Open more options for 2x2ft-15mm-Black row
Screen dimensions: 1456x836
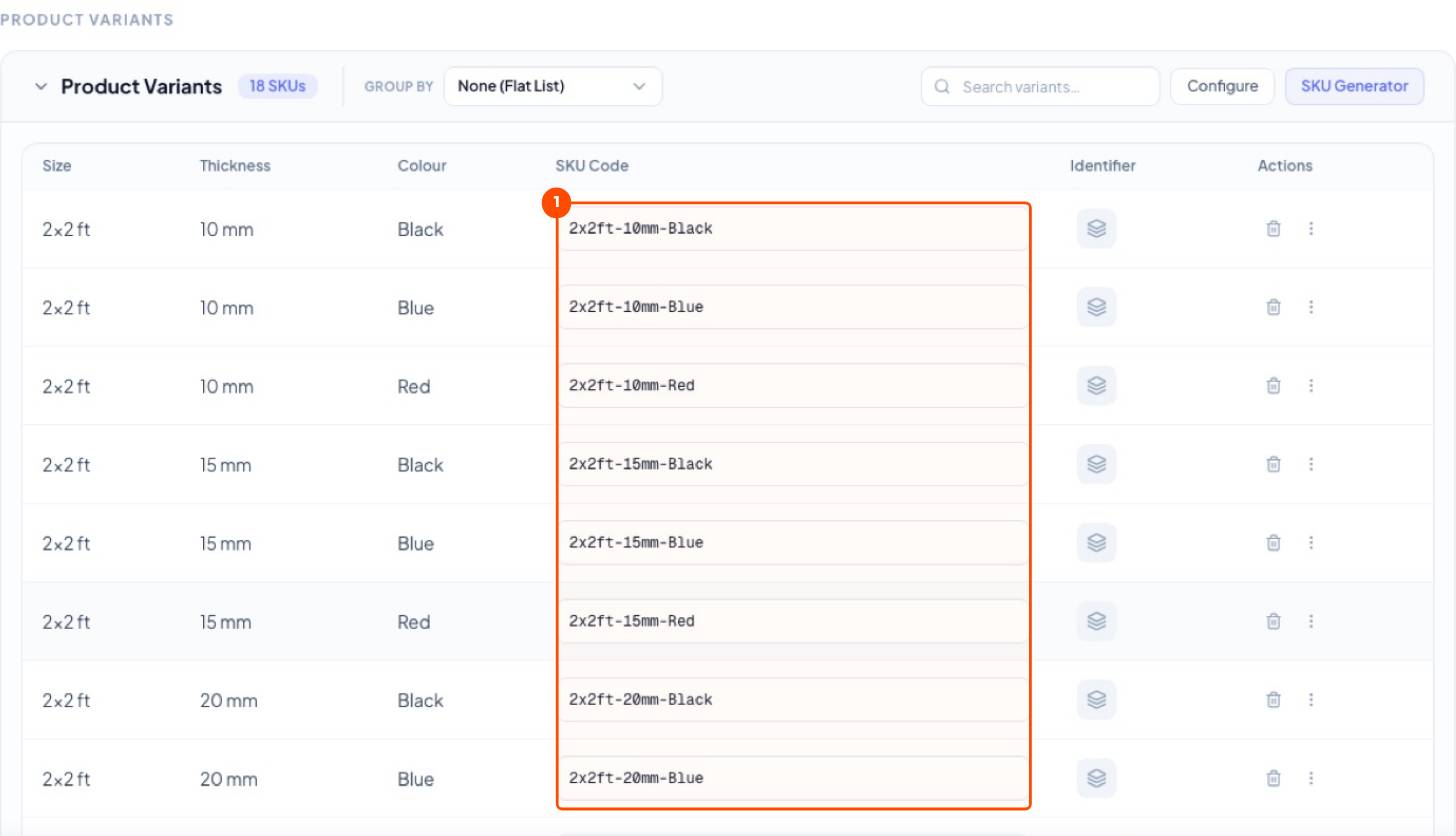click(1310, 464)
